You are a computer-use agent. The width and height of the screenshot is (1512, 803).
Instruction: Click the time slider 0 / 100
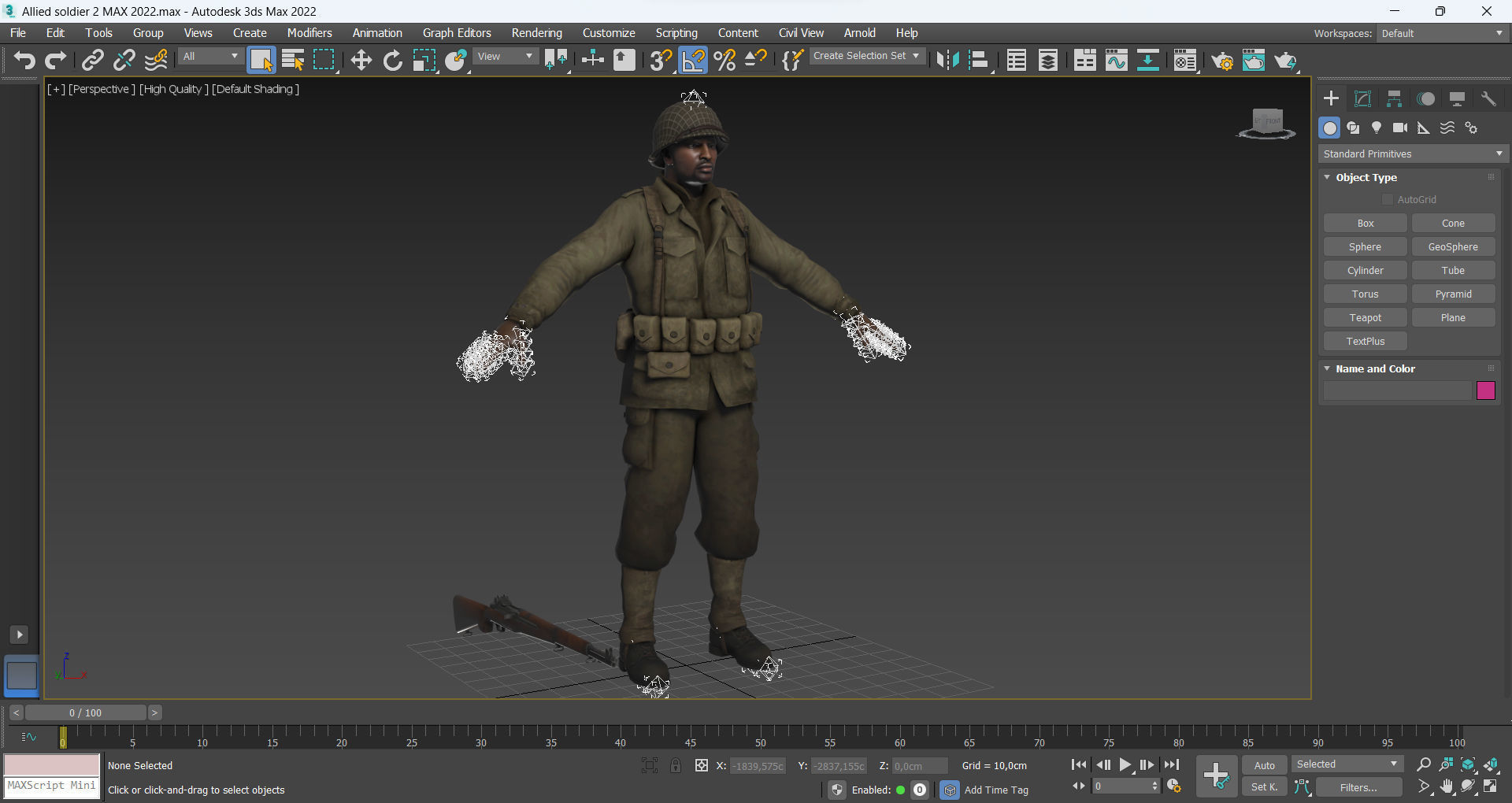85,713
